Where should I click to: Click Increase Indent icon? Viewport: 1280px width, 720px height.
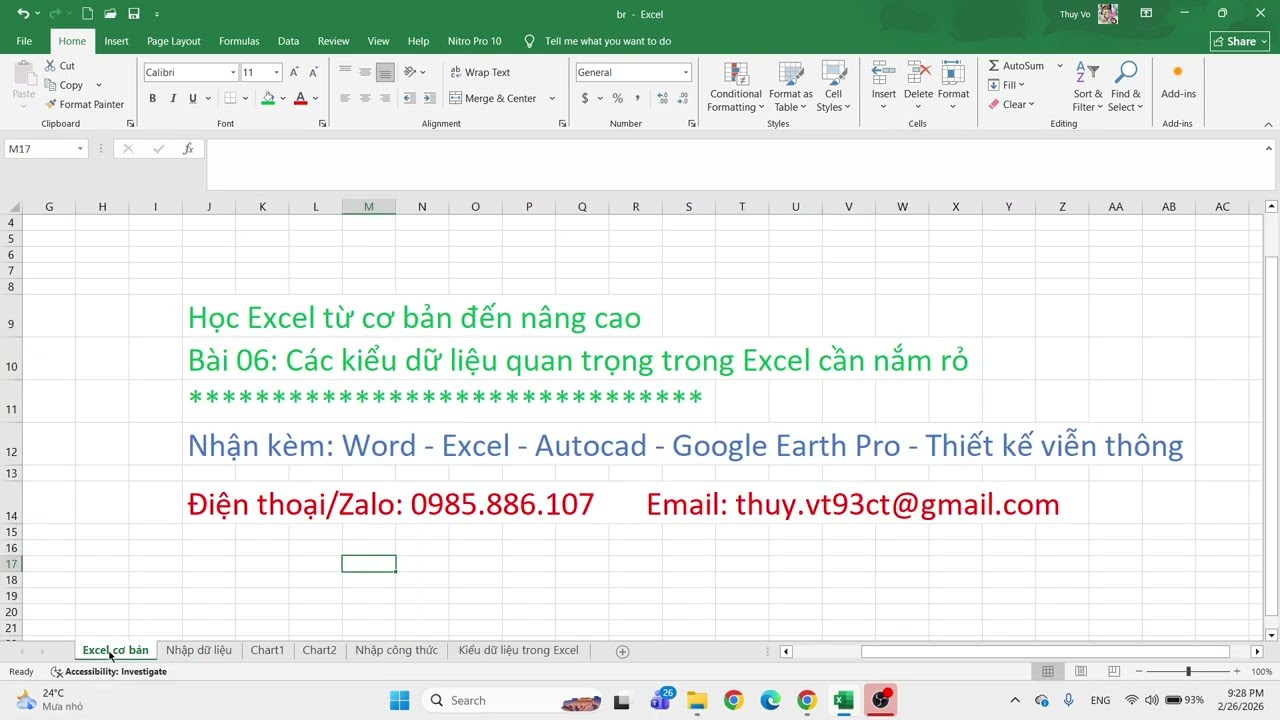(430, 98)
